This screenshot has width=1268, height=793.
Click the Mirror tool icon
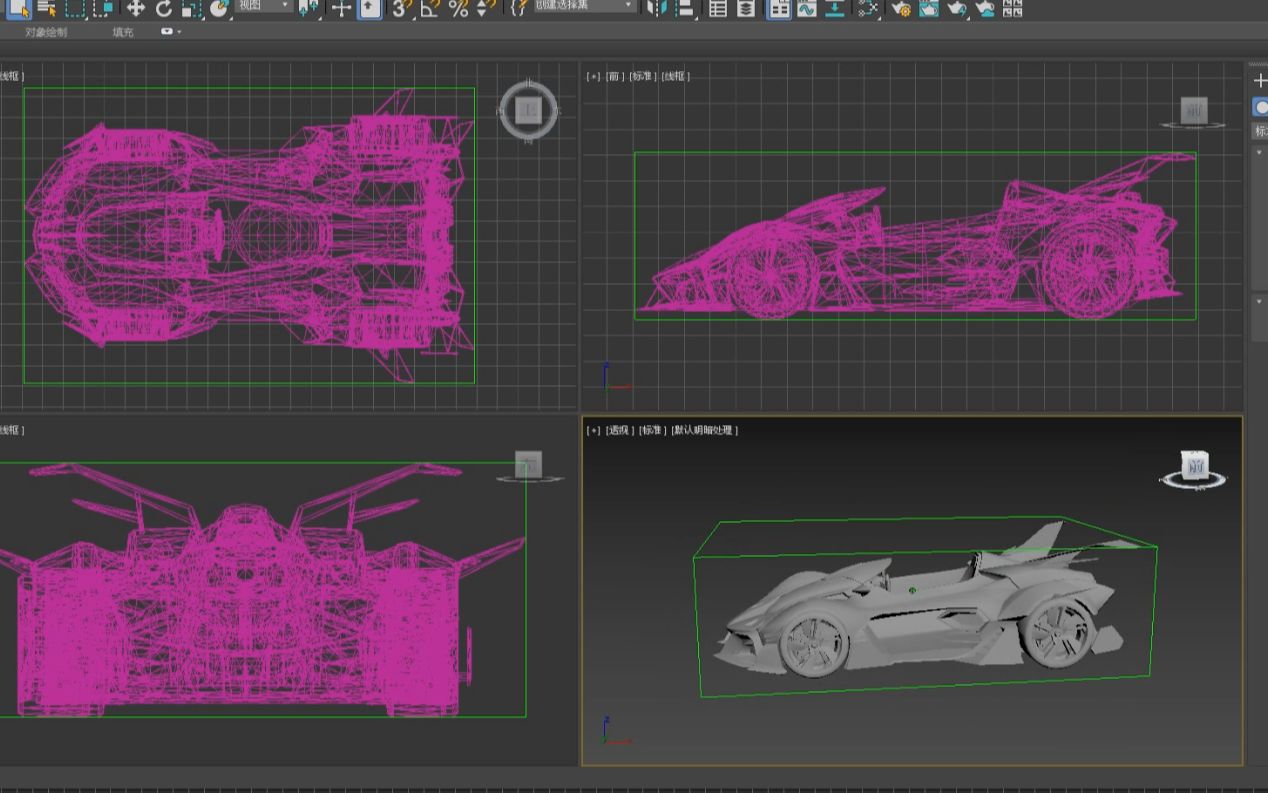656,8
